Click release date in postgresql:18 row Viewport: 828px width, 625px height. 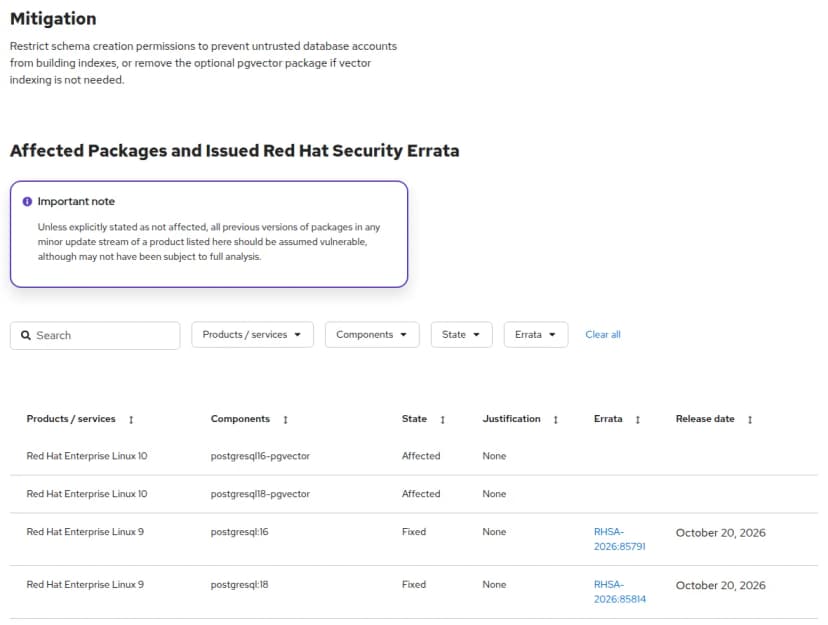720,586
